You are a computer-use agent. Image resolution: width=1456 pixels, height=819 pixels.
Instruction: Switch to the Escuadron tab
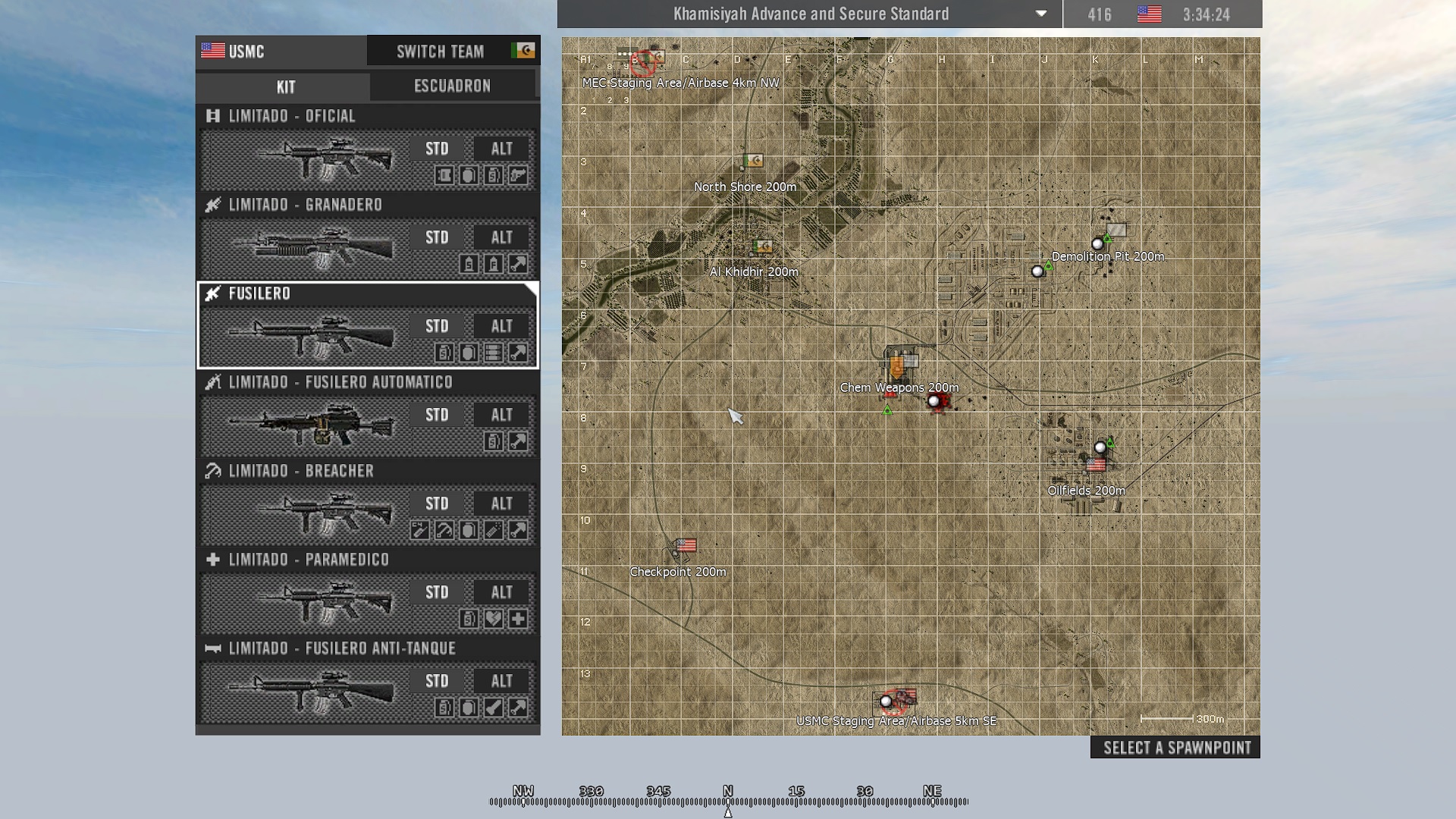(x=453, y=86)
